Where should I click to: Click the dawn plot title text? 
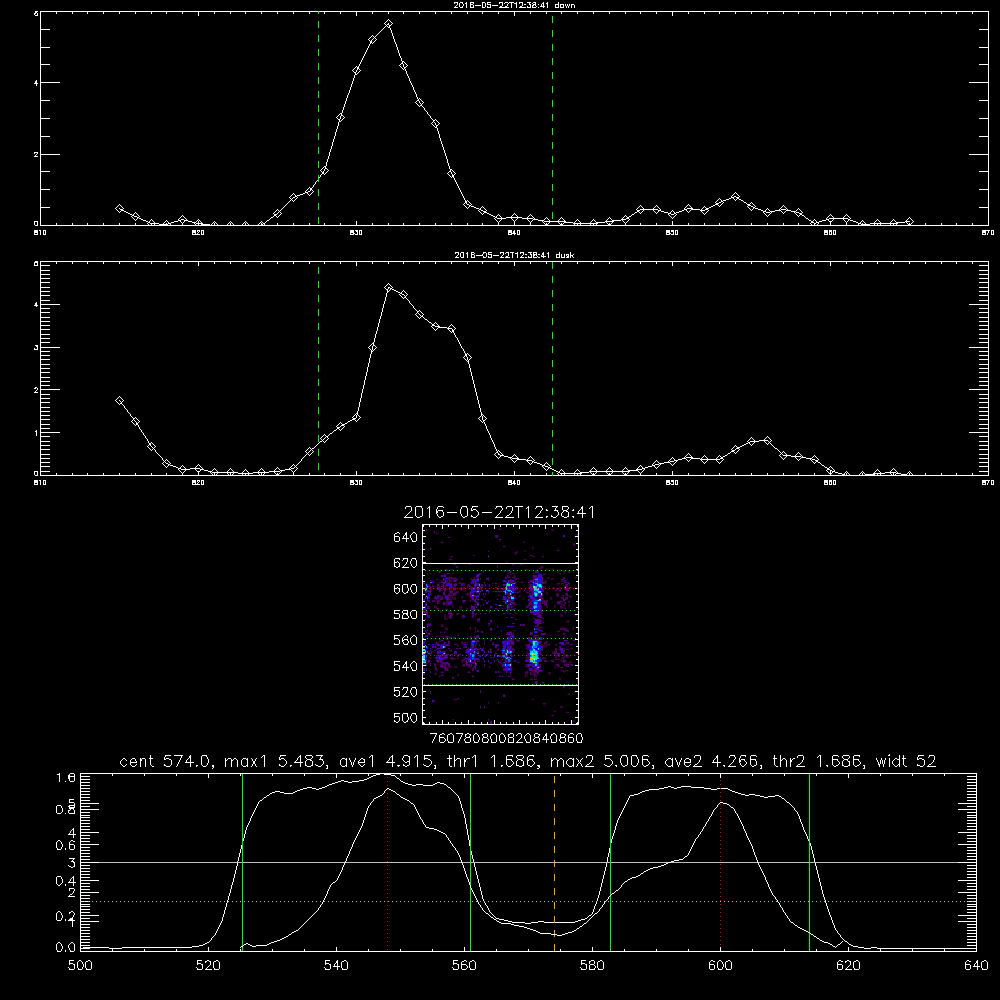[514, 5]
